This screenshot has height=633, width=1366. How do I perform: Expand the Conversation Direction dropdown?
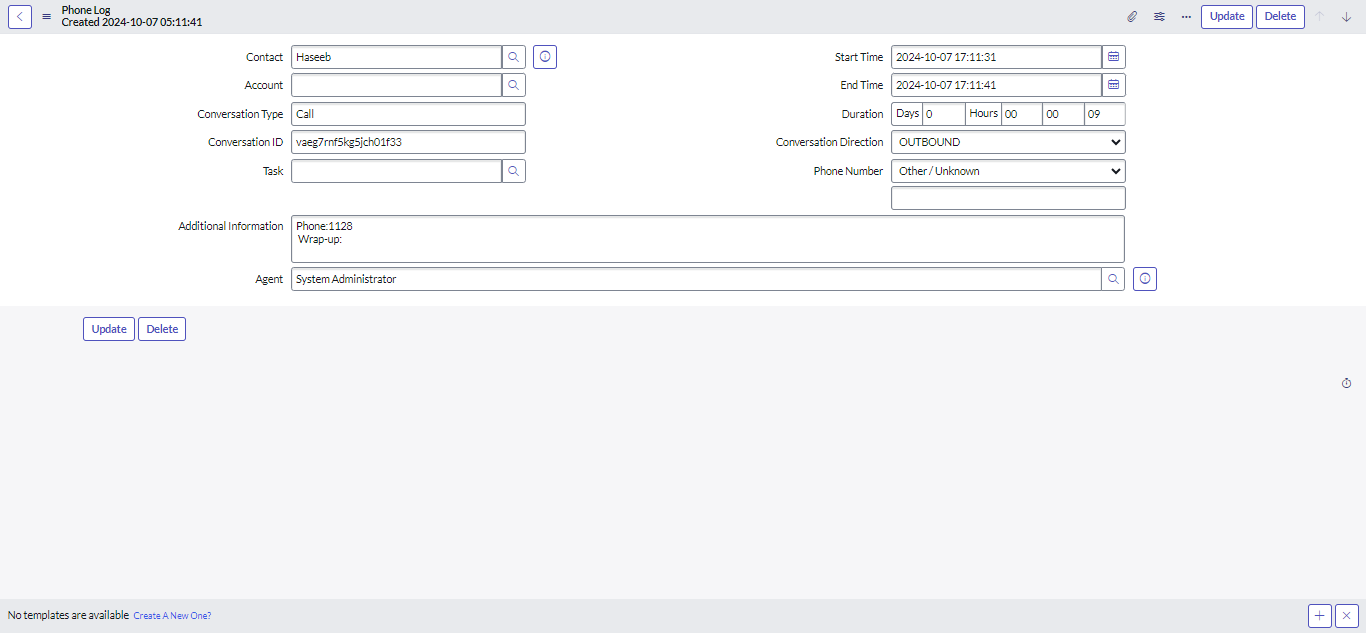click(1007, 142)
